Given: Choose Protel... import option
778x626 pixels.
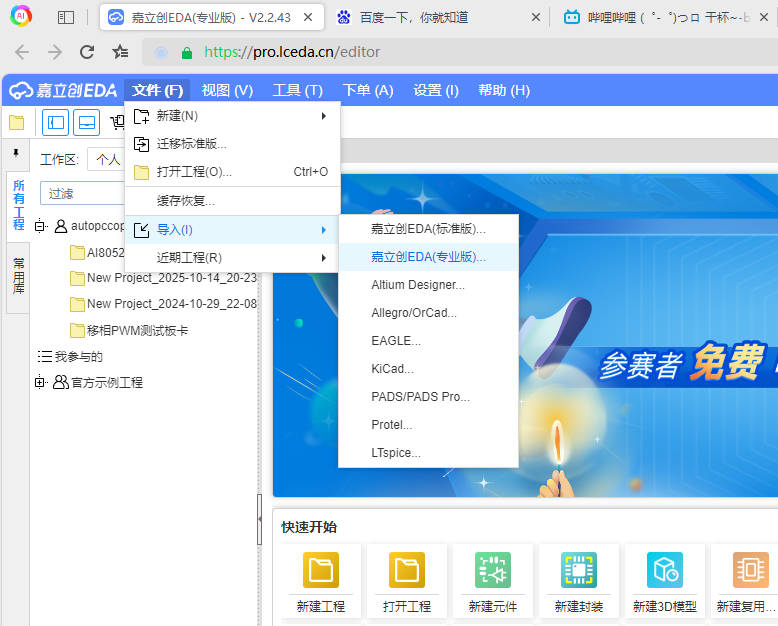Looking at the screenshot, I should tap(428, 425).
